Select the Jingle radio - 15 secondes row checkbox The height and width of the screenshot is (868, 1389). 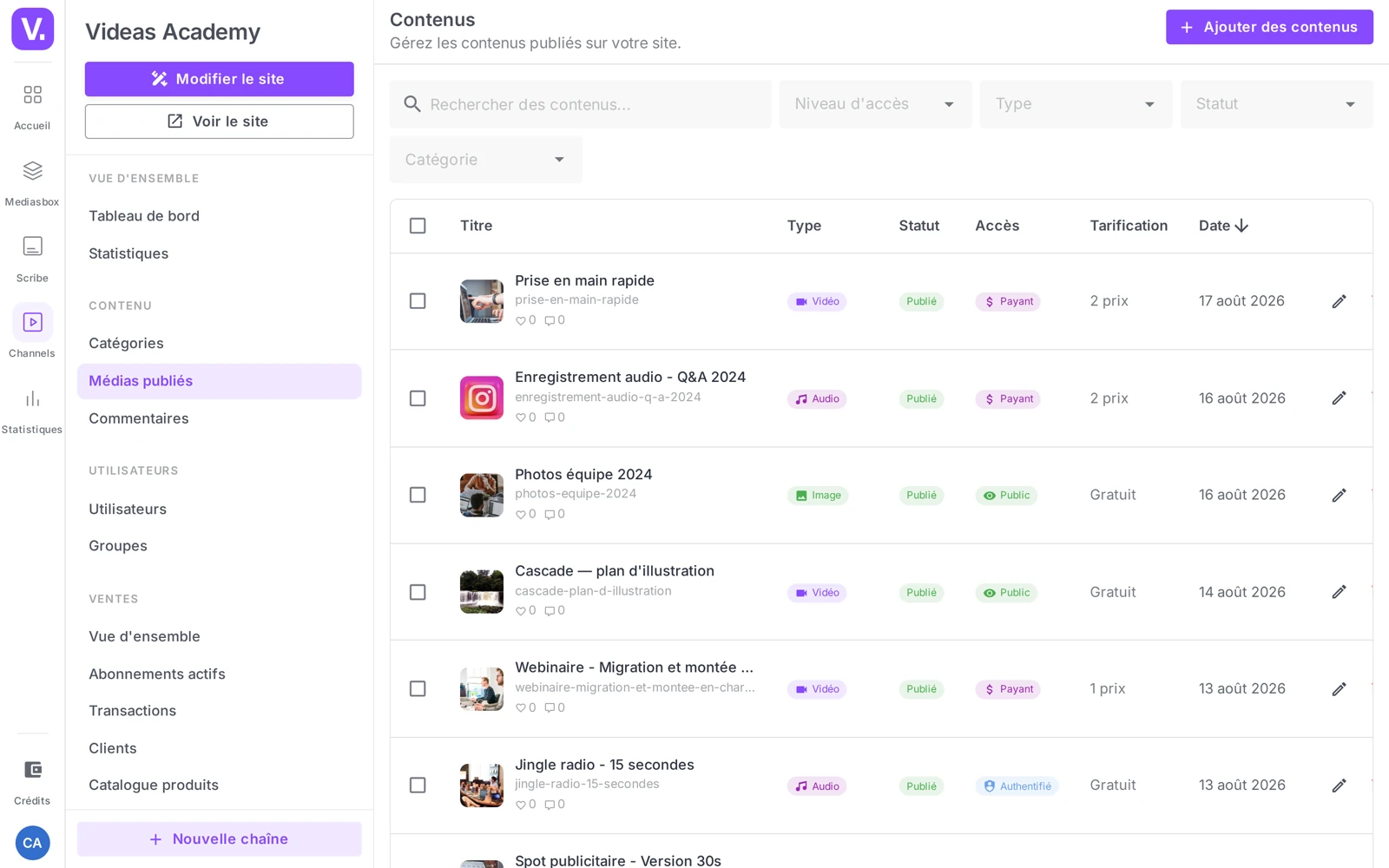click(x=418, y=786)
